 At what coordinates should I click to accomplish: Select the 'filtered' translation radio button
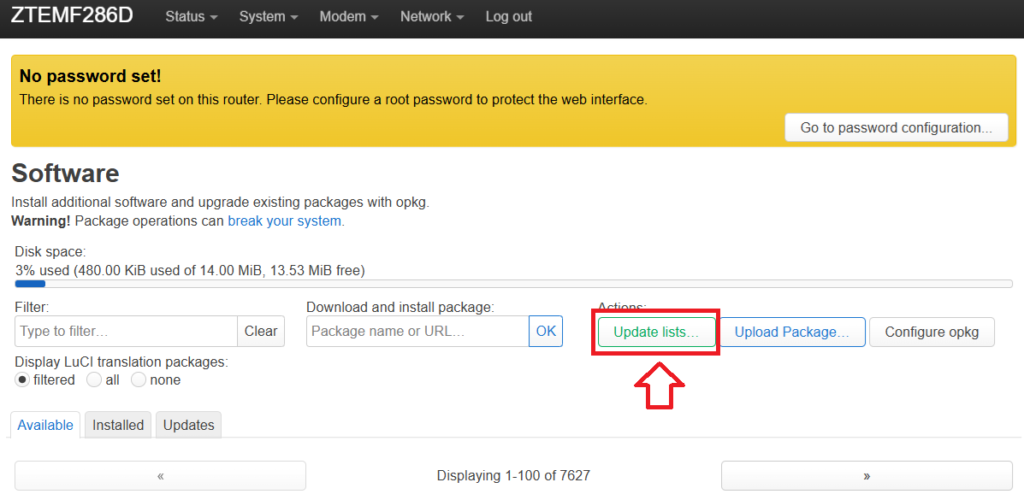(x=23, y=380)
